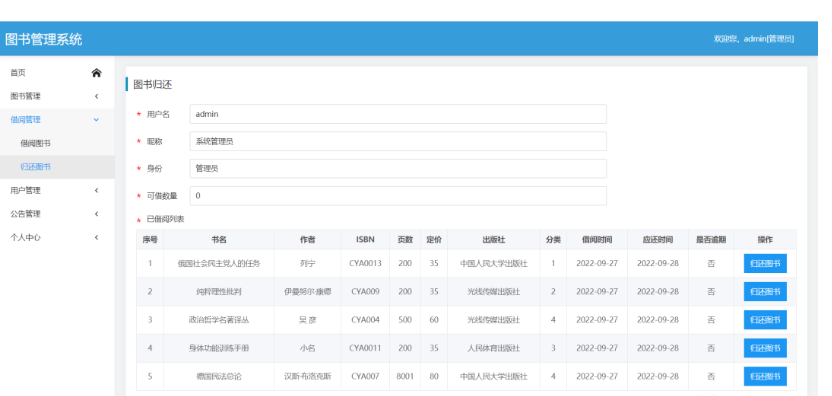Click the 作者 column header

(x=308, y=240)
